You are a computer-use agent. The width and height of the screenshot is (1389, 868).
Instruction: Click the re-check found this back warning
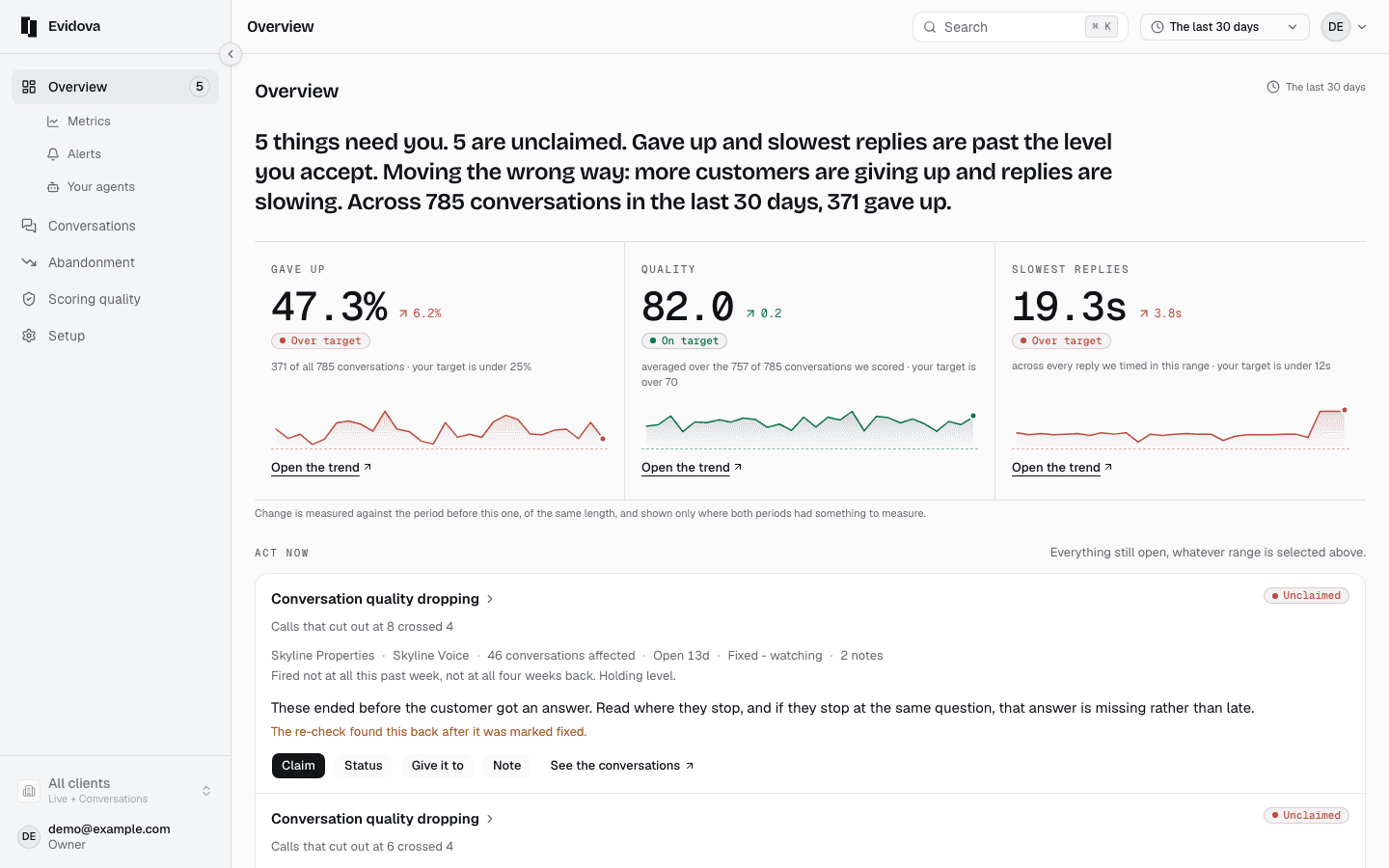pyautogui.click(x=429, y=732)
